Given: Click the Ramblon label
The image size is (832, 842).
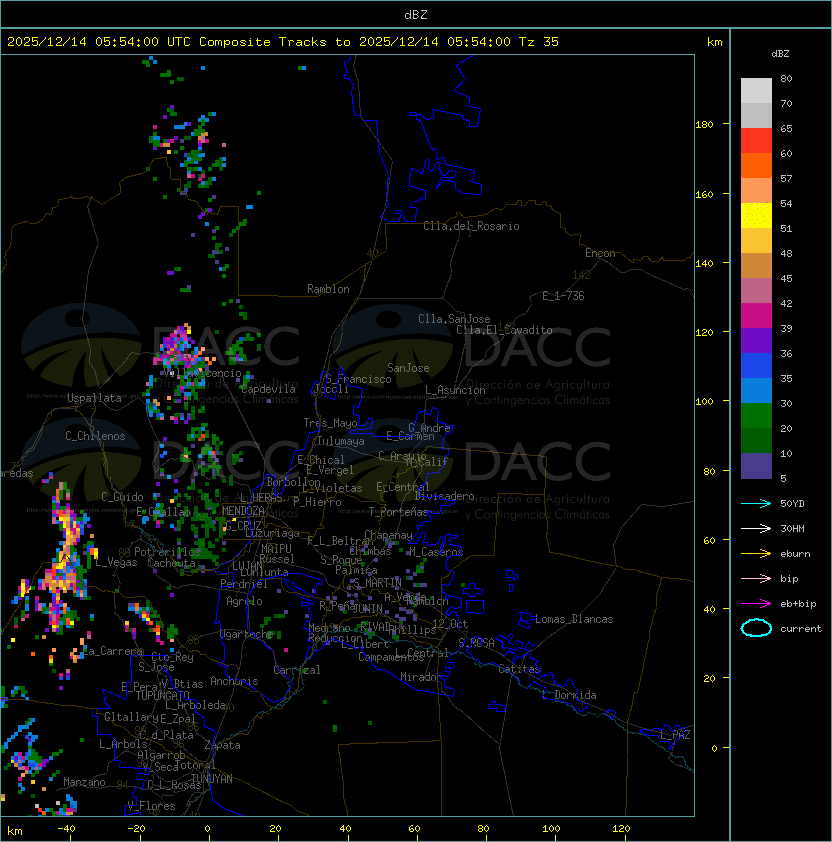Looking at the screenshot, I should pos(328,289).
